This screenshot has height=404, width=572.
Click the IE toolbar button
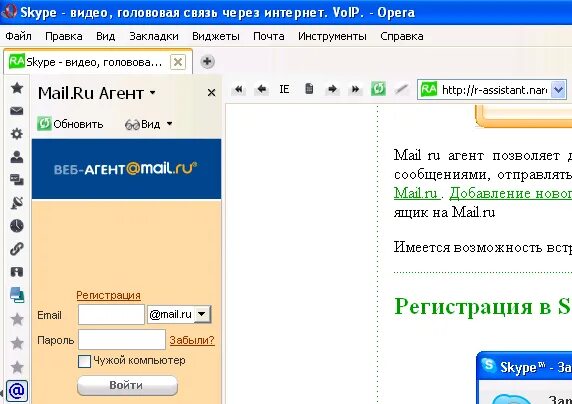pos(284,89)
